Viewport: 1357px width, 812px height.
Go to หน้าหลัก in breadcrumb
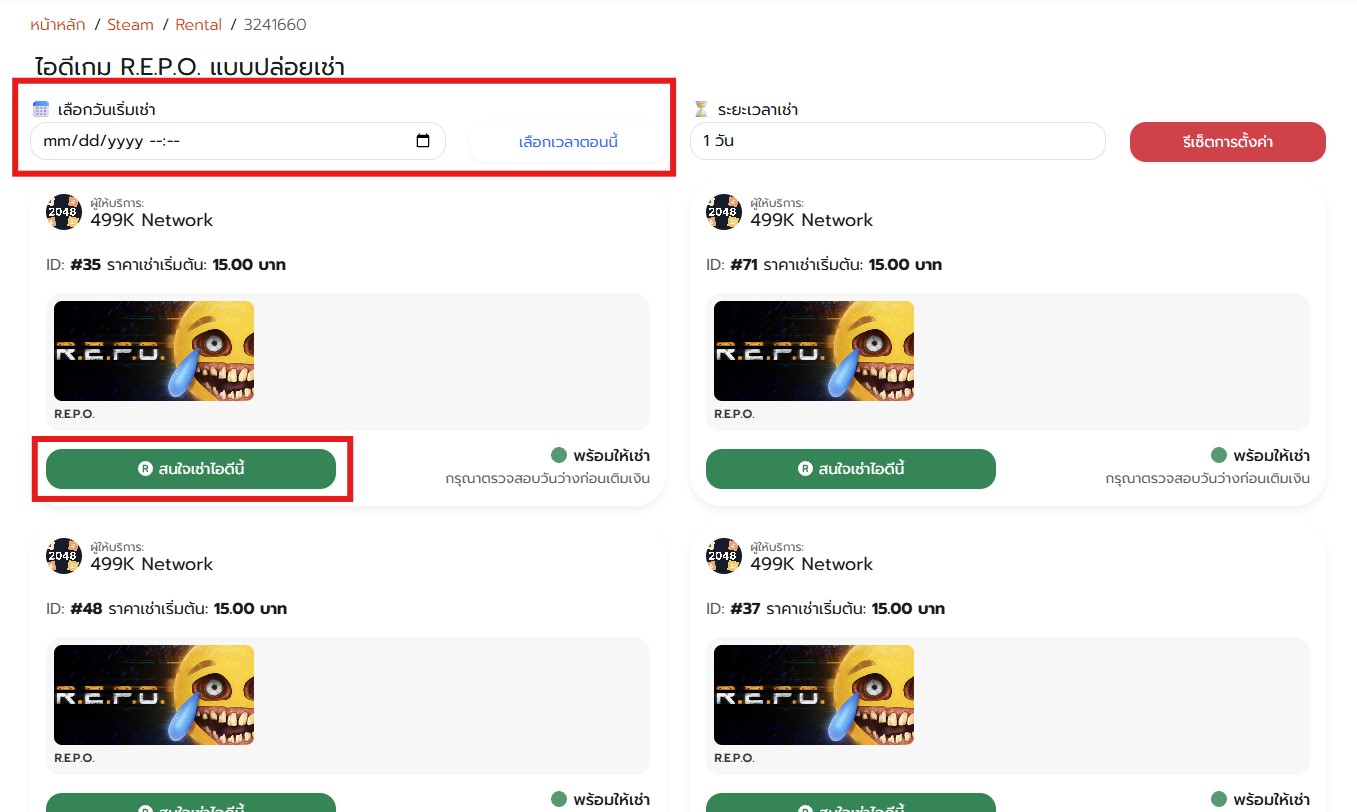tap(58, 24)
